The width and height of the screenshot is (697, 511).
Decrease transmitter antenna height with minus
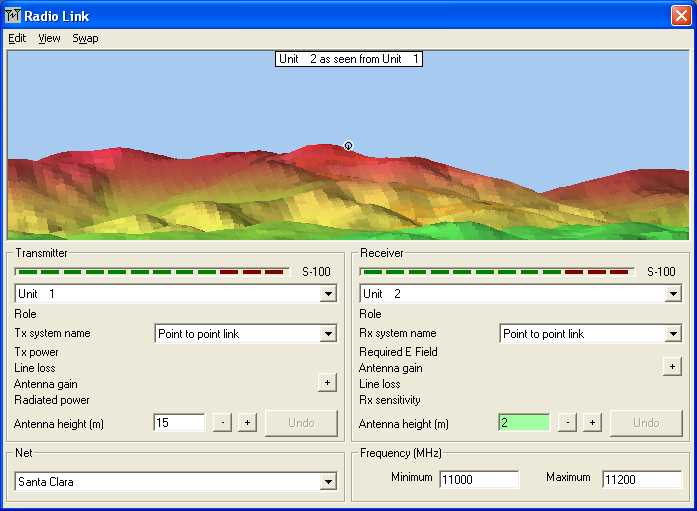[x=221, y=423]
